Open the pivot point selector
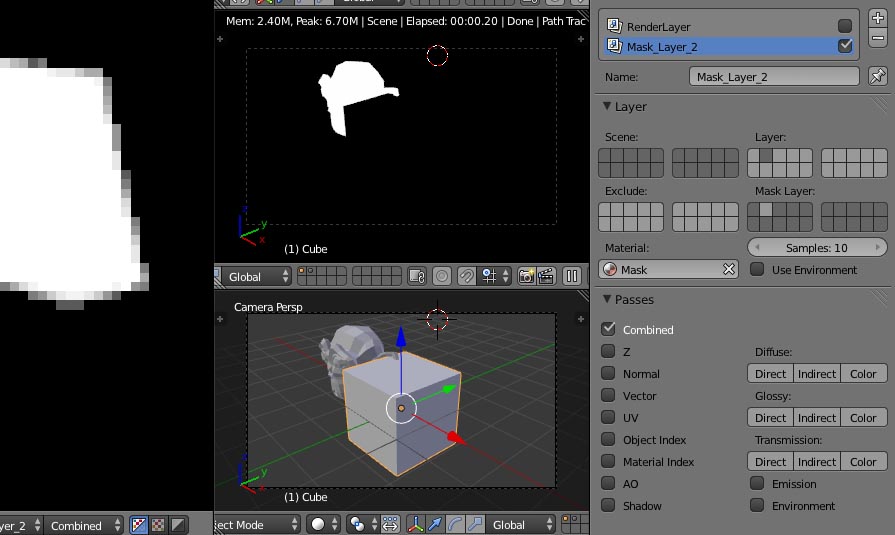The height and width of the screenshot is (535, 895). click(x=362, y=524)
